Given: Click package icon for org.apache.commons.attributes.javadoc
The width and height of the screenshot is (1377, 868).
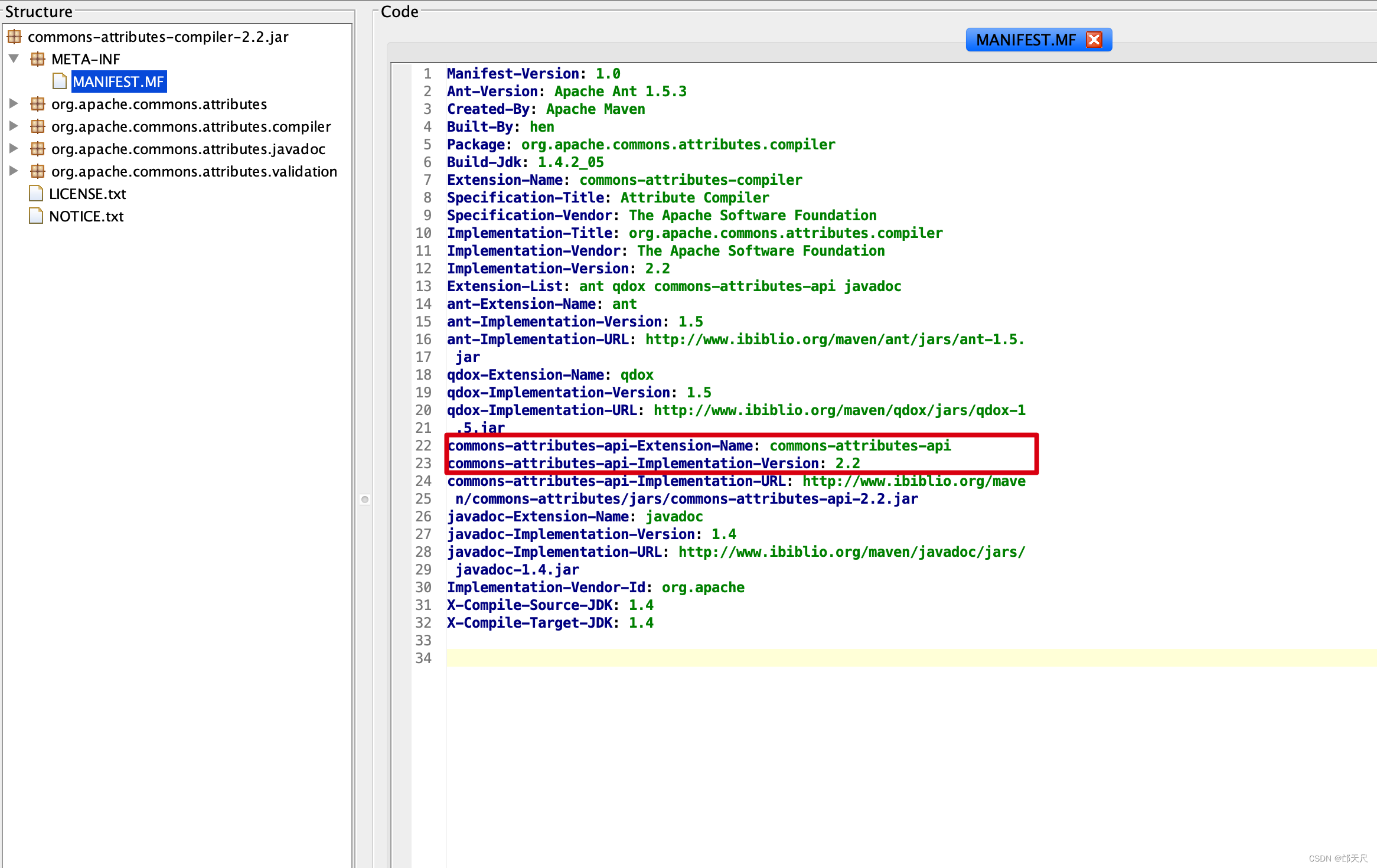Looking at the screenshot, I should click(x=38, y=149).
